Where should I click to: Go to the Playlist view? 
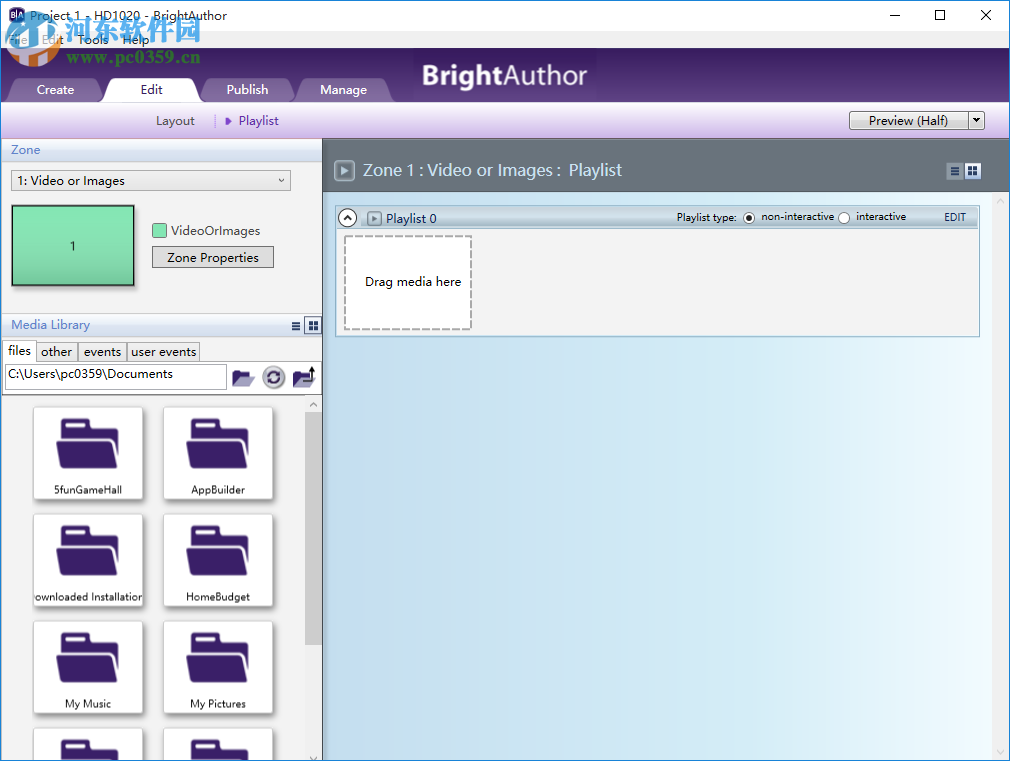(x=258, y=120)
